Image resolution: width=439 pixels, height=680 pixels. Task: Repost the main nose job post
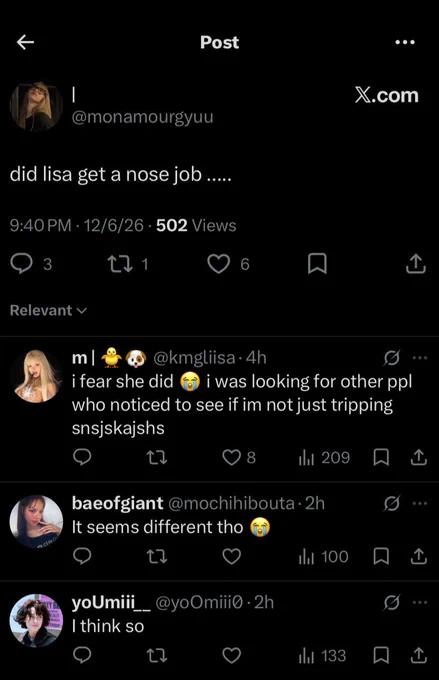121,264
